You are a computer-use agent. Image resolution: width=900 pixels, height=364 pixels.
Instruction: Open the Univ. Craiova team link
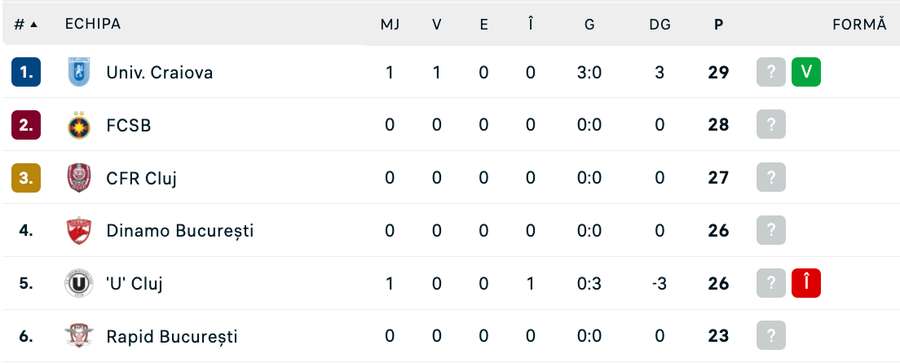click(x=160, y=72)
